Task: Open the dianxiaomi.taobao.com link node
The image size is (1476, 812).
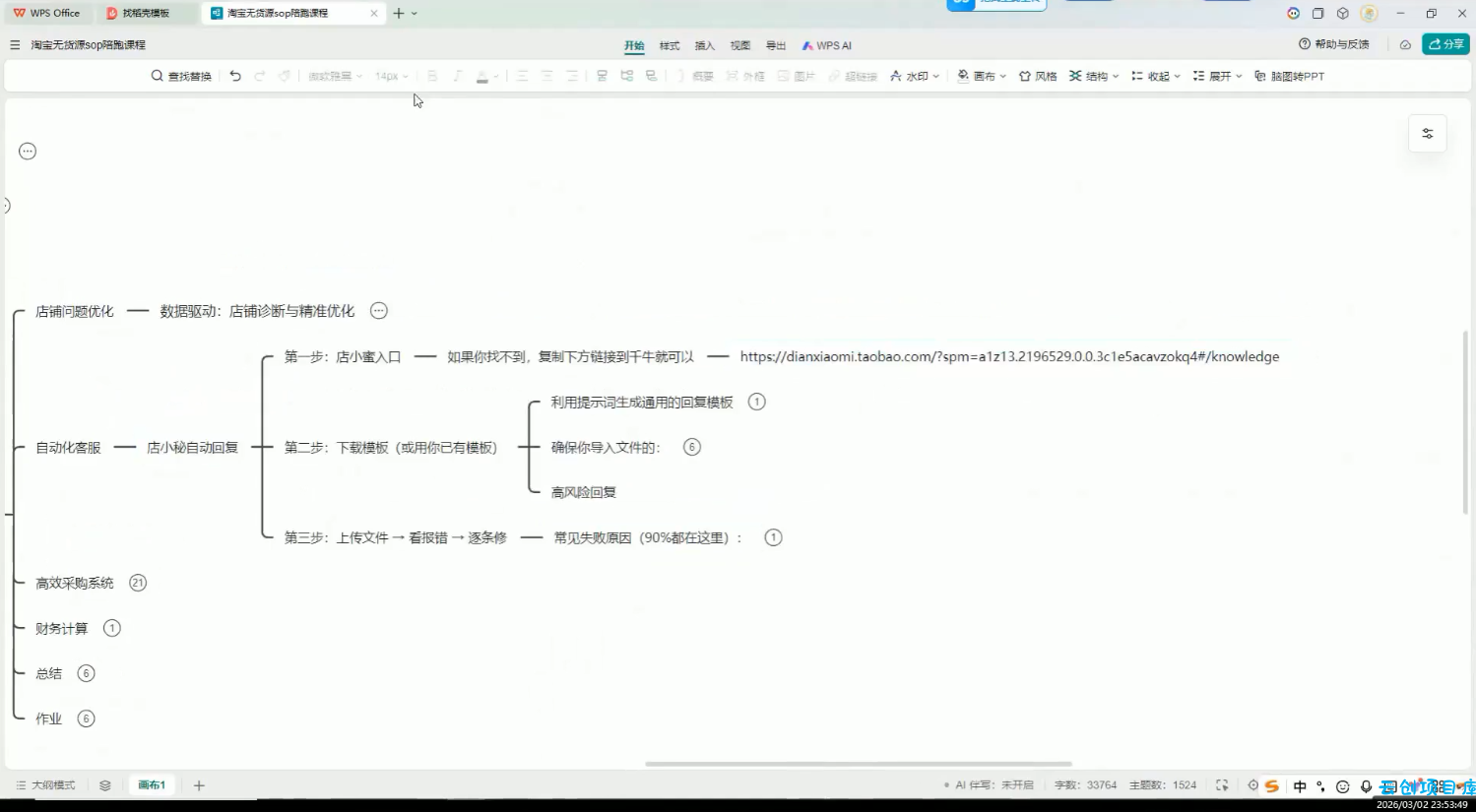Action: (1009, 356)
